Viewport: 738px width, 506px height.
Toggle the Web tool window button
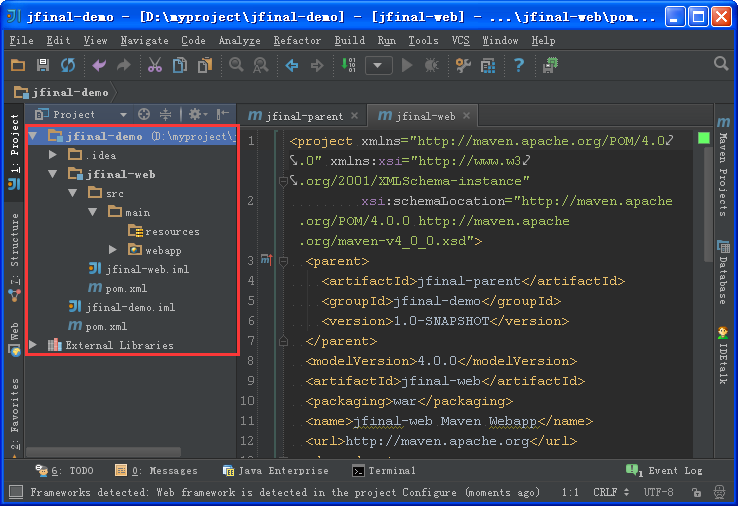[14, 339]
